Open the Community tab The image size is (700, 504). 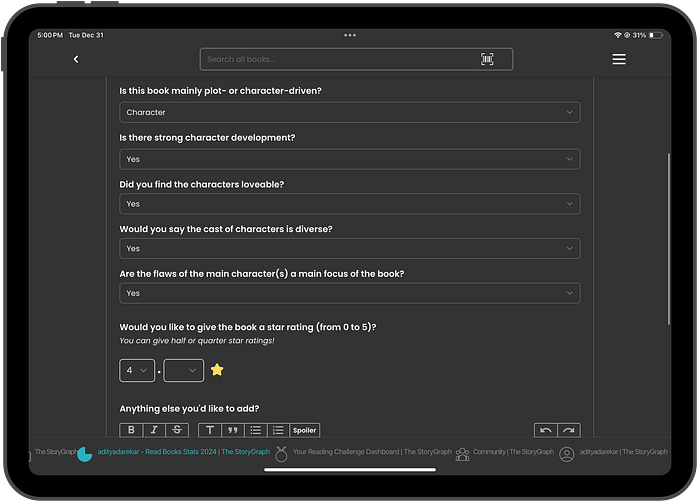tap(513, 452)
